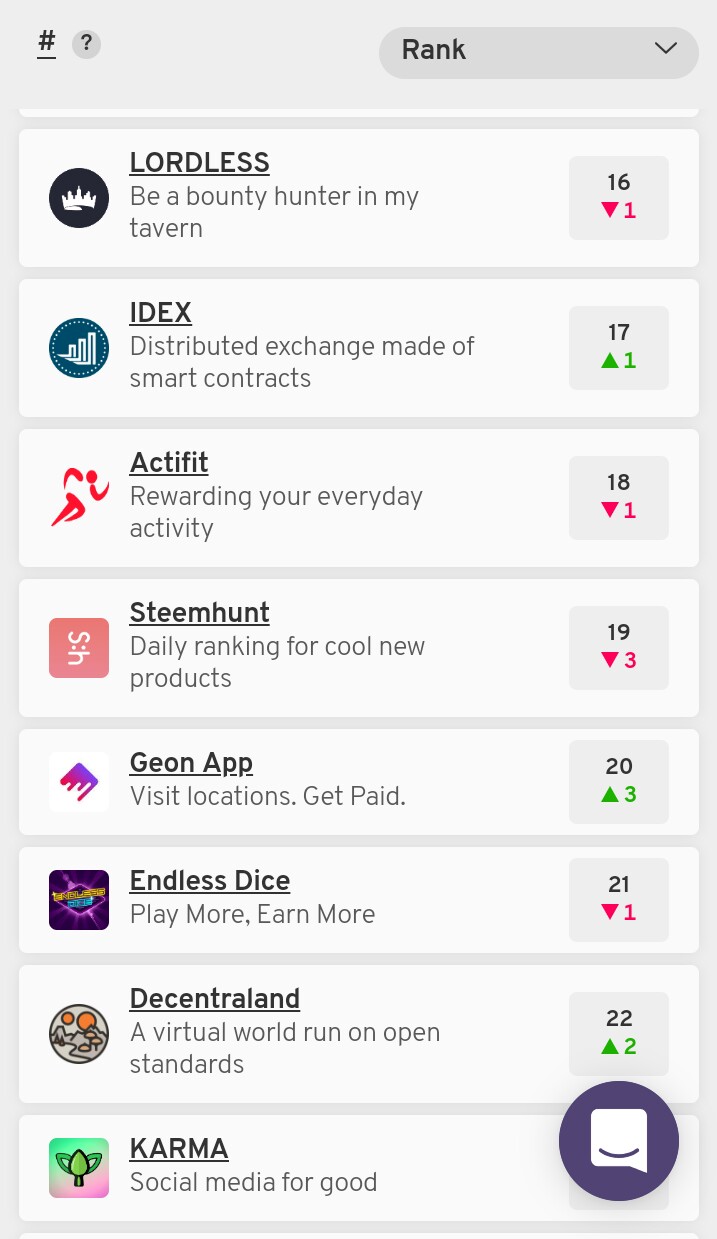Open the Geon App logo icon

coord(79,782)
